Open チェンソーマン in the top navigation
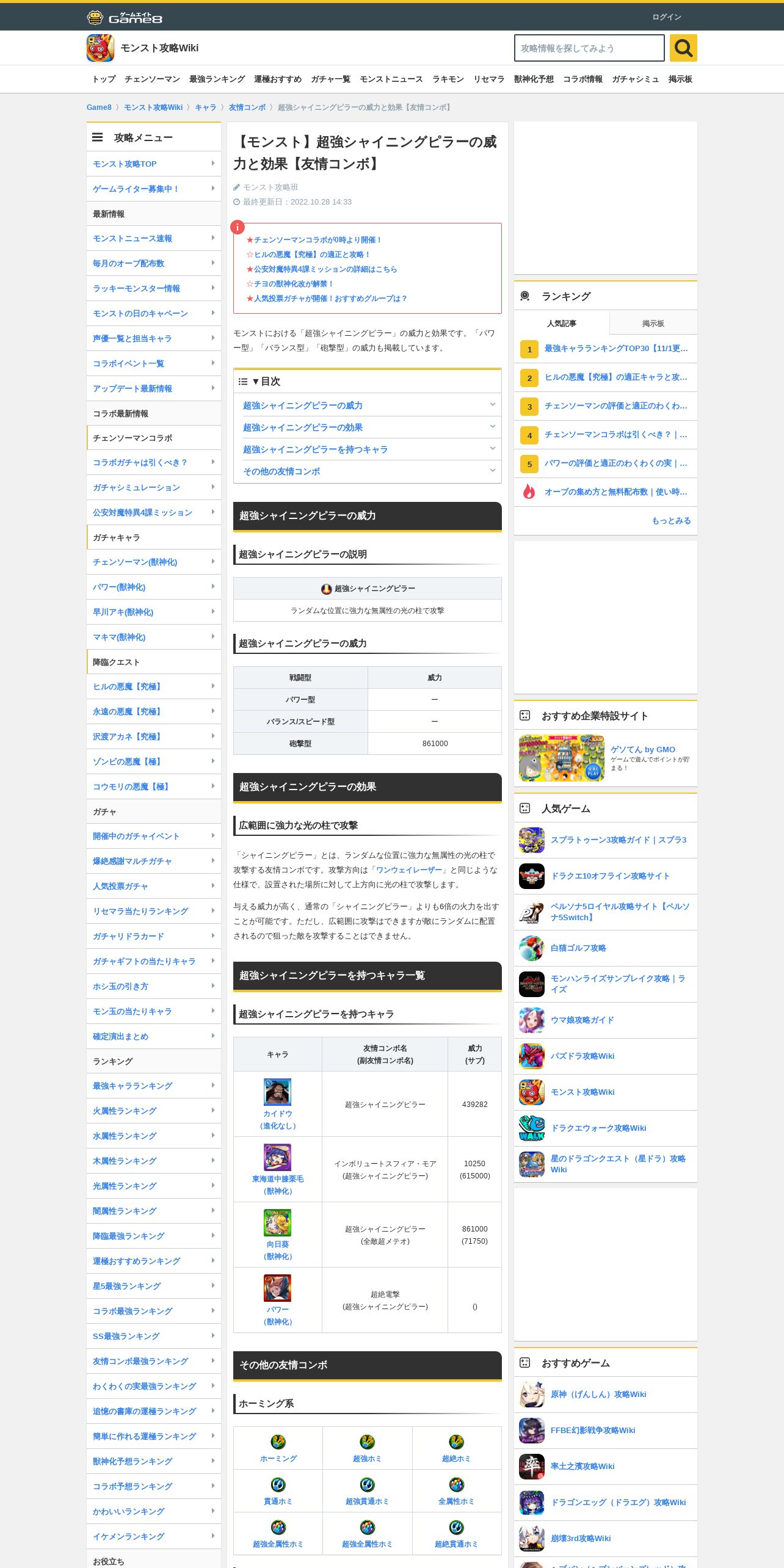784x1568 pixels. [x=153, y=79]
